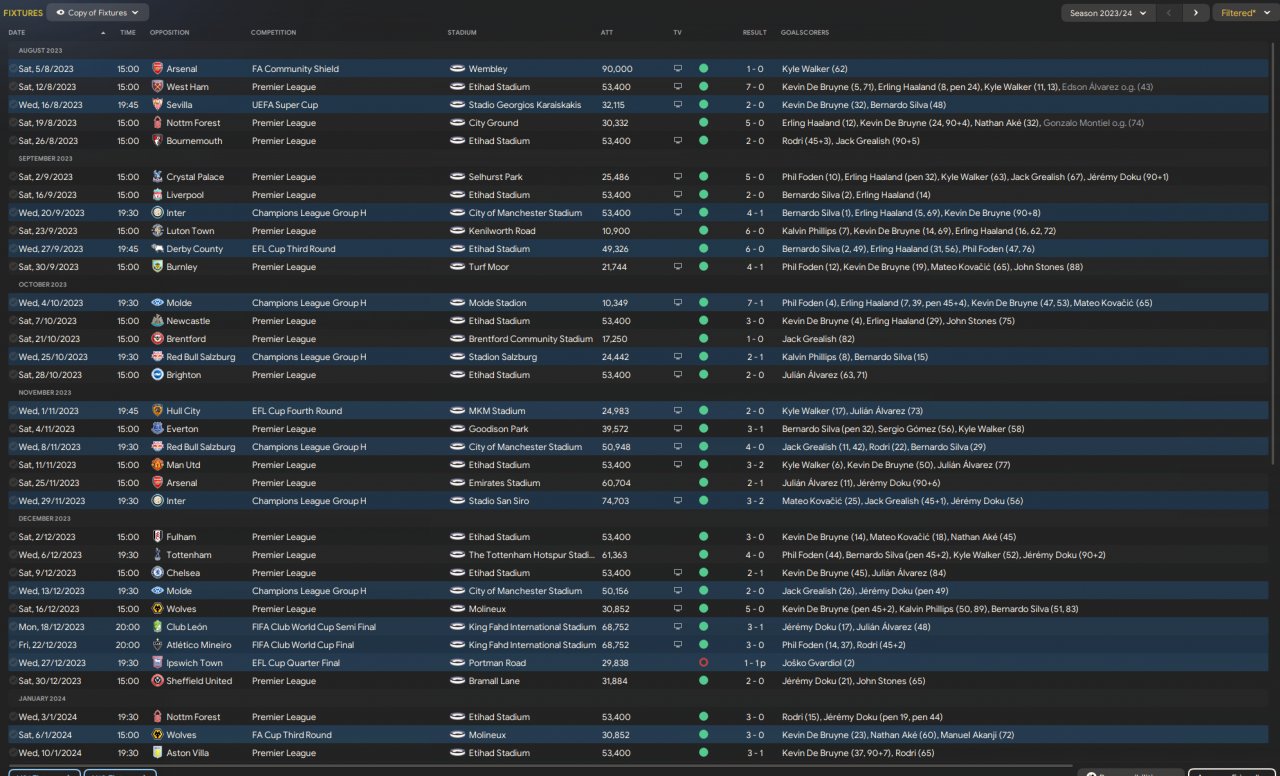The image size is (1280, 776).
Task: Click the stadium icon beside Wembley
Action: (x=457, y=69)
